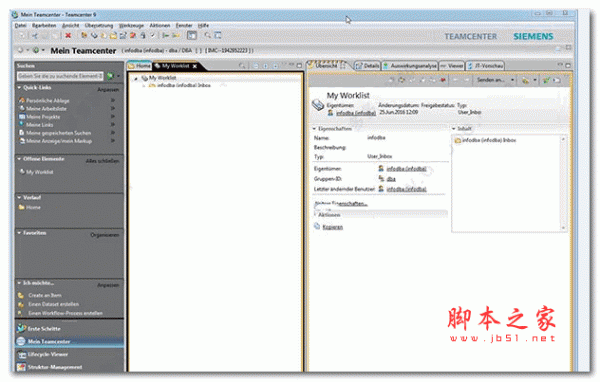
Task: Click the worklist icon beside My Worklist heading
Action: [x=318, y=104]
